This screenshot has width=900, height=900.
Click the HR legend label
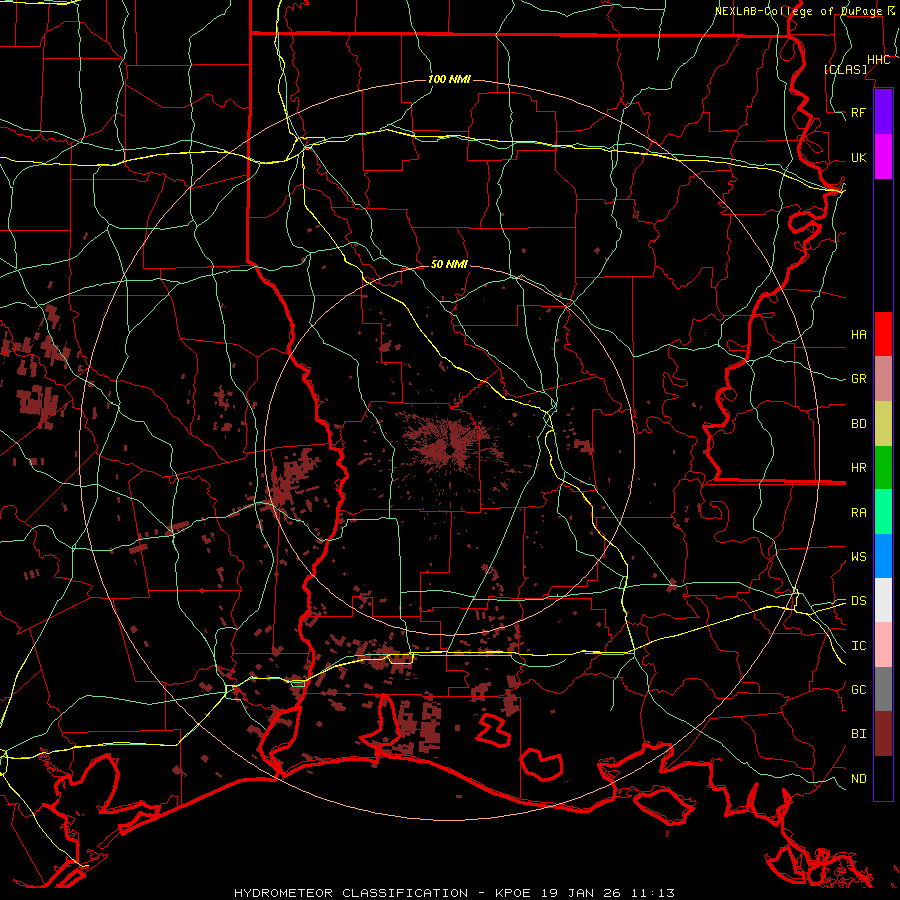click(x=858, y=468)
